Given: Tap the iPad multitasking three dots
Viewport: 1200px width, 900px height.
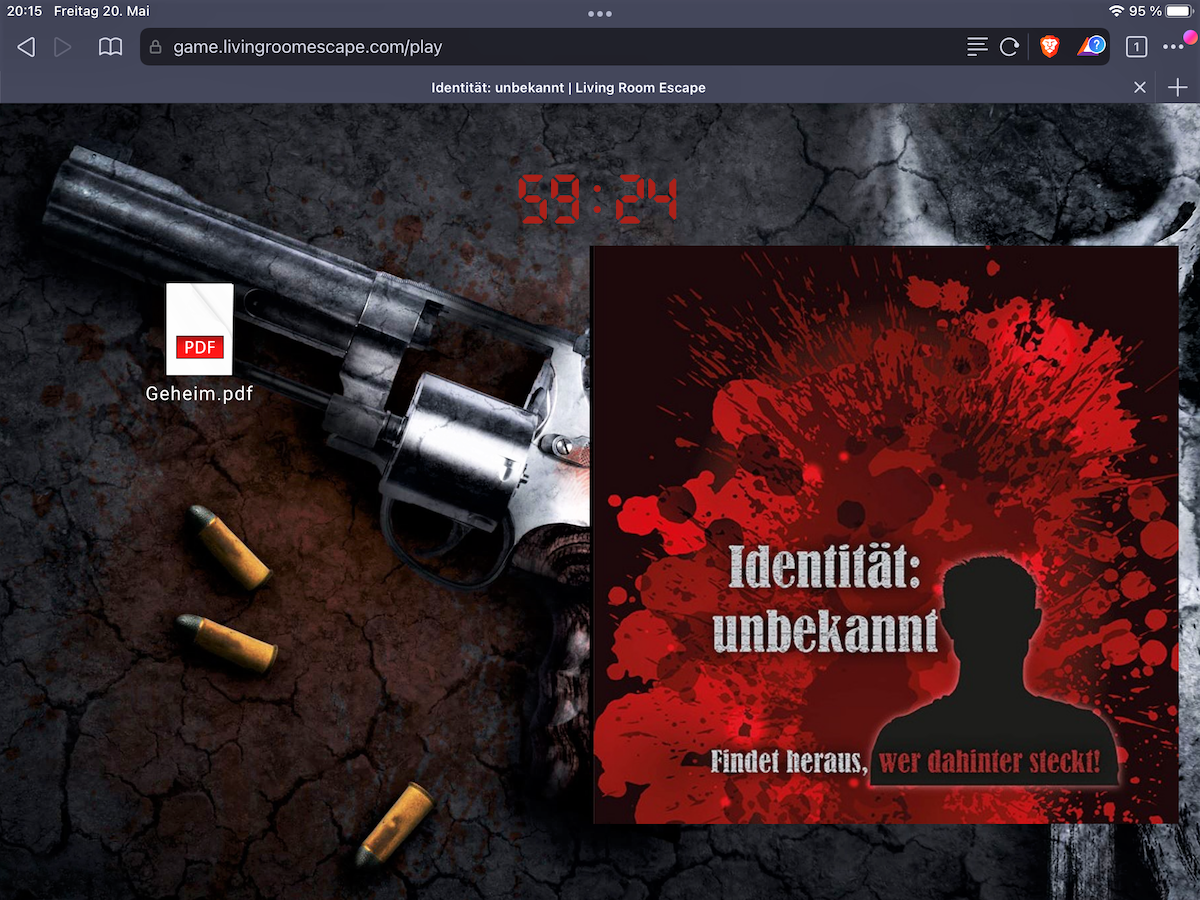Looking at the screenshot, I should coord(600,14).
